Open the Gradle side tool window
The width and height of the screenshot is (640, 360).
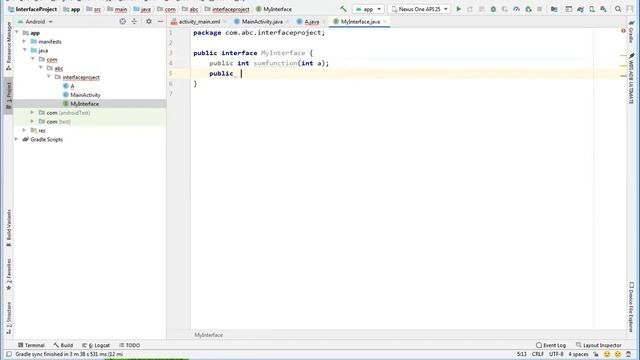[631, 32]
